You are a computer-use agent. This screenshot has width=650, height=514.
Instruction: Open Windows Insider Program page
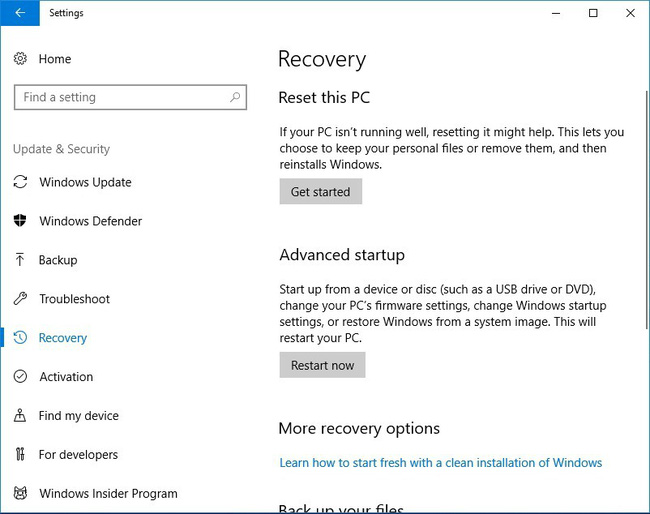click(x=108, y=494)
